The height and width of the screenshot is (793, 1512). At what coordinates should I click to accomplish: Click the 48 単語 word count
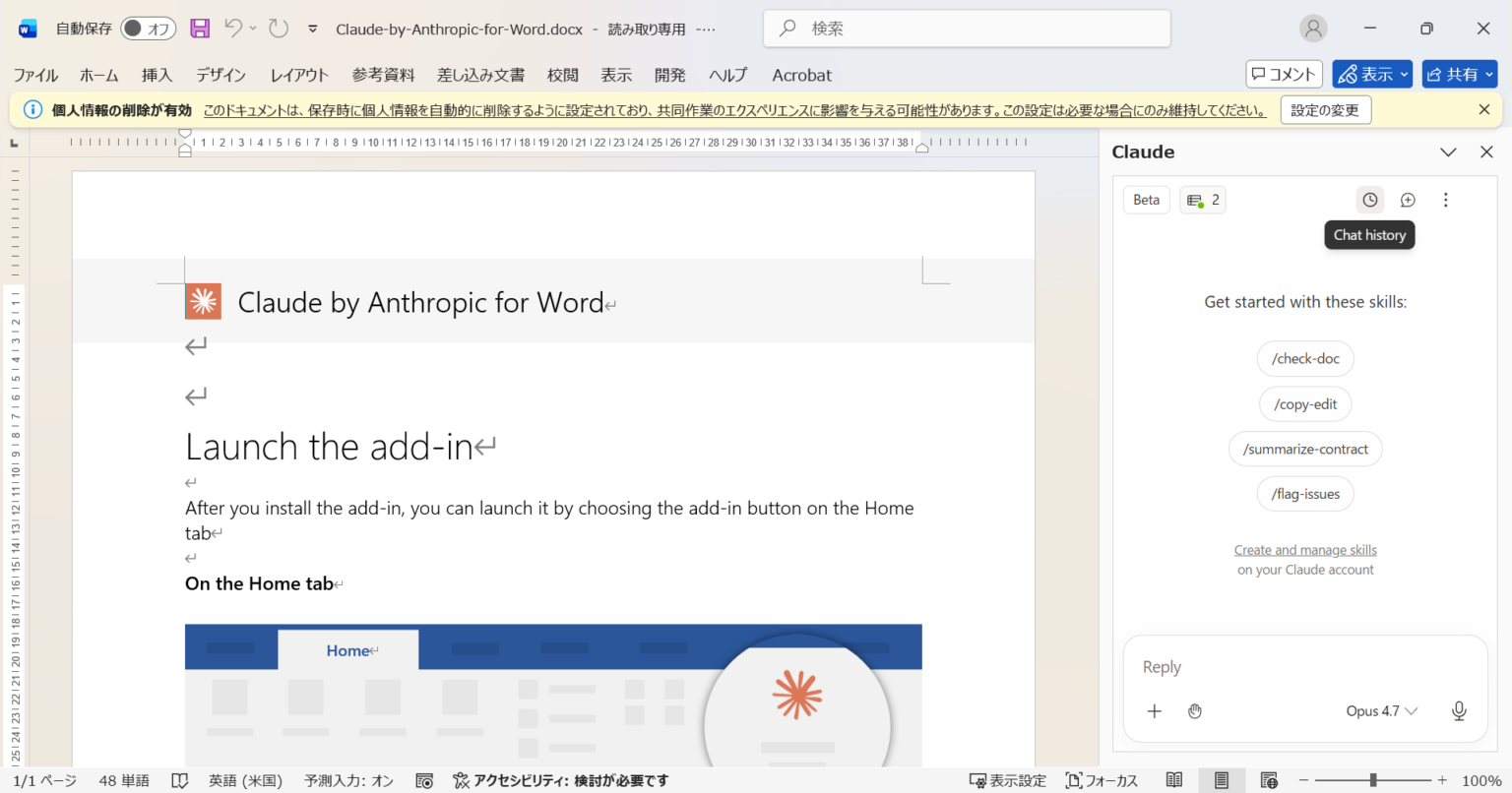[x=124, y=780]
